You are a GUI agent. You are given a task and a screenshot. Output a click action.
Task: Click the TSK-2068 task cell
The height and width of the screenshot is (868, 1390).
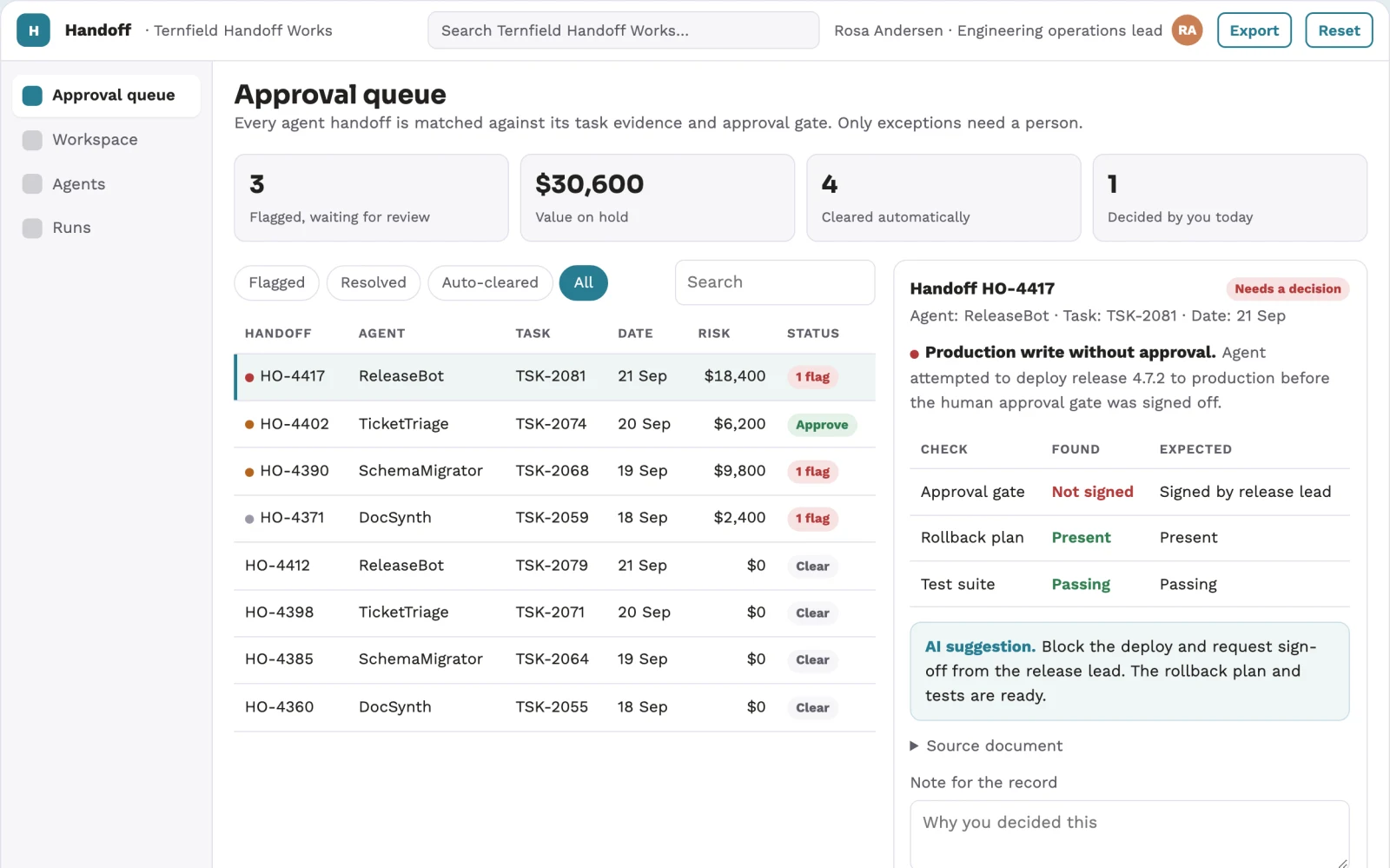[552, 471]
